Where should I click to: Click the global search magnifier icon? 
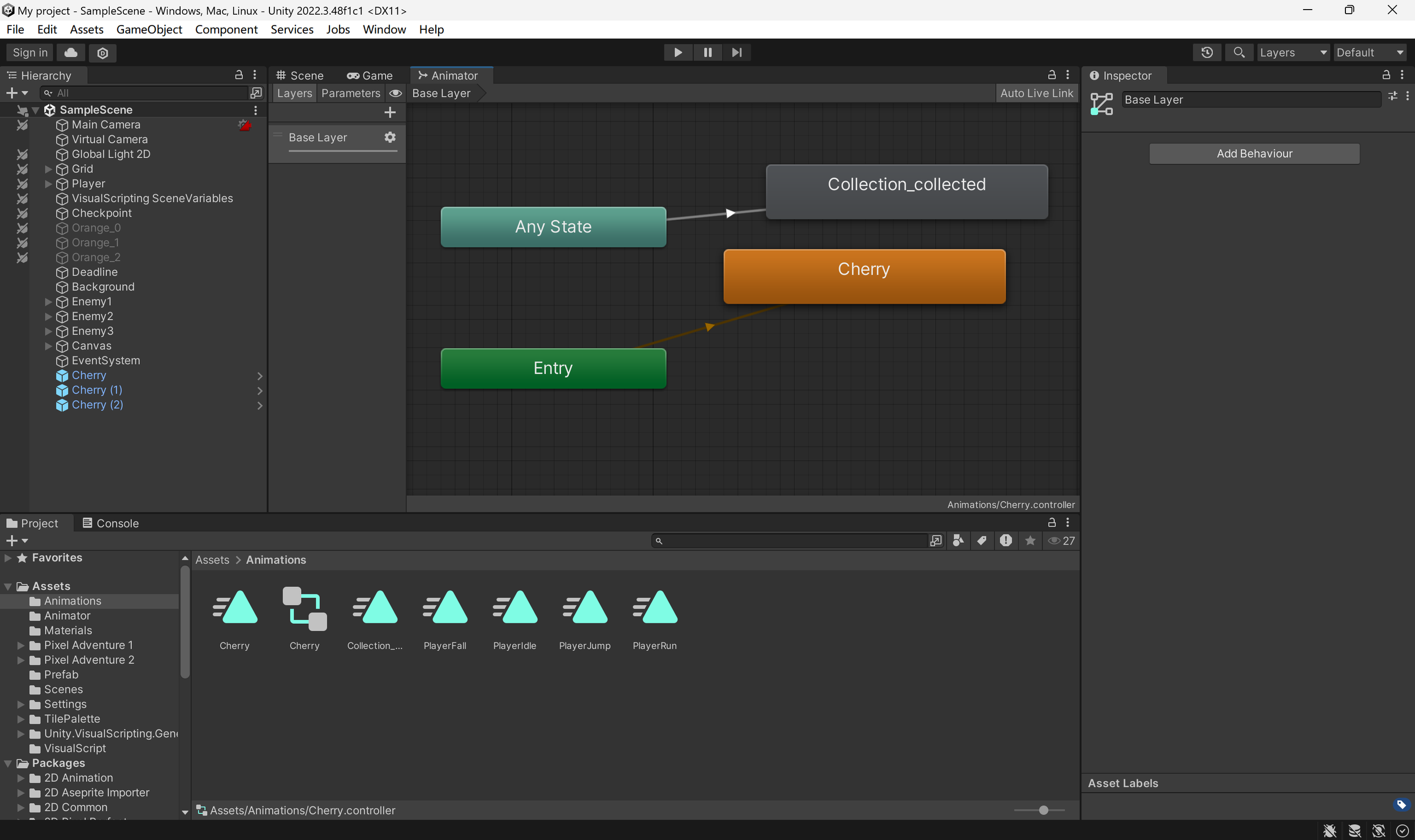[1238, 53]
